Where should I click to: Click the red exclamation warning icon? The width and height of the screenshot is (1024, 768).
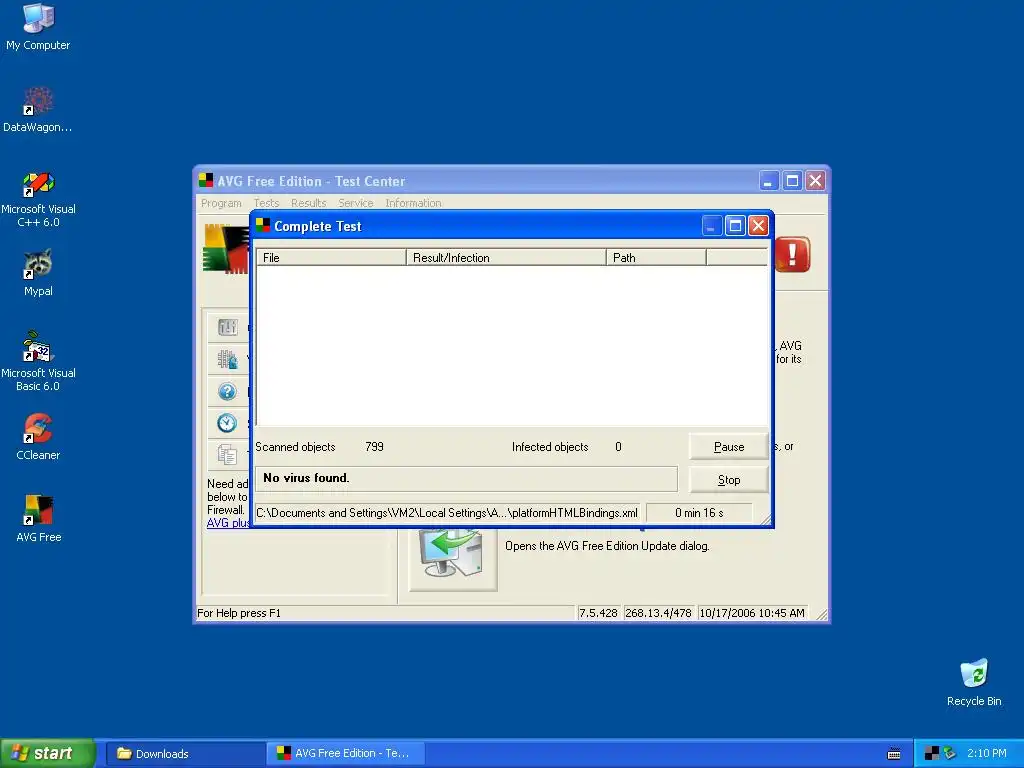tap(792, 254)
